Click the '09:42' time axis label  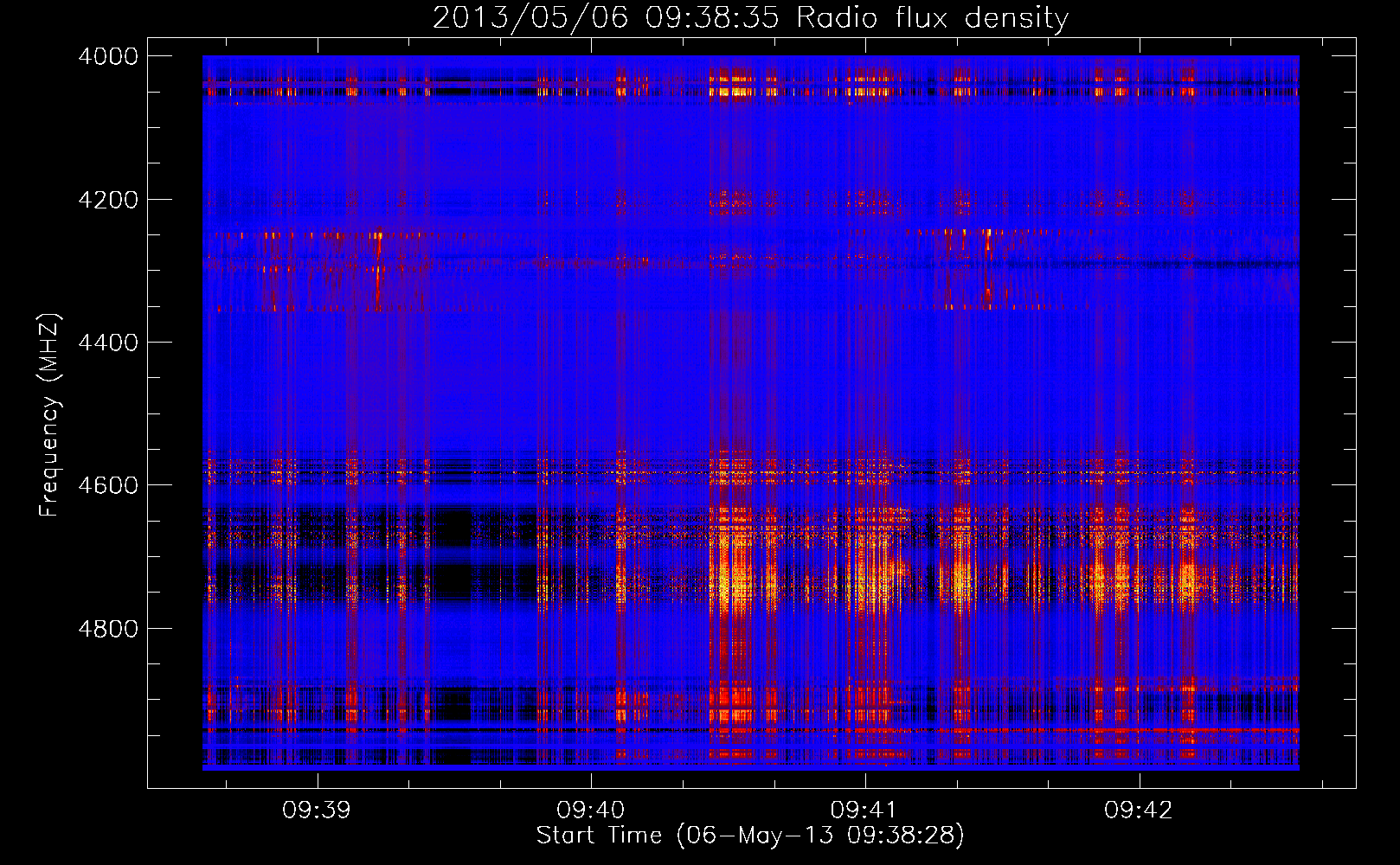pos(1139,811)
